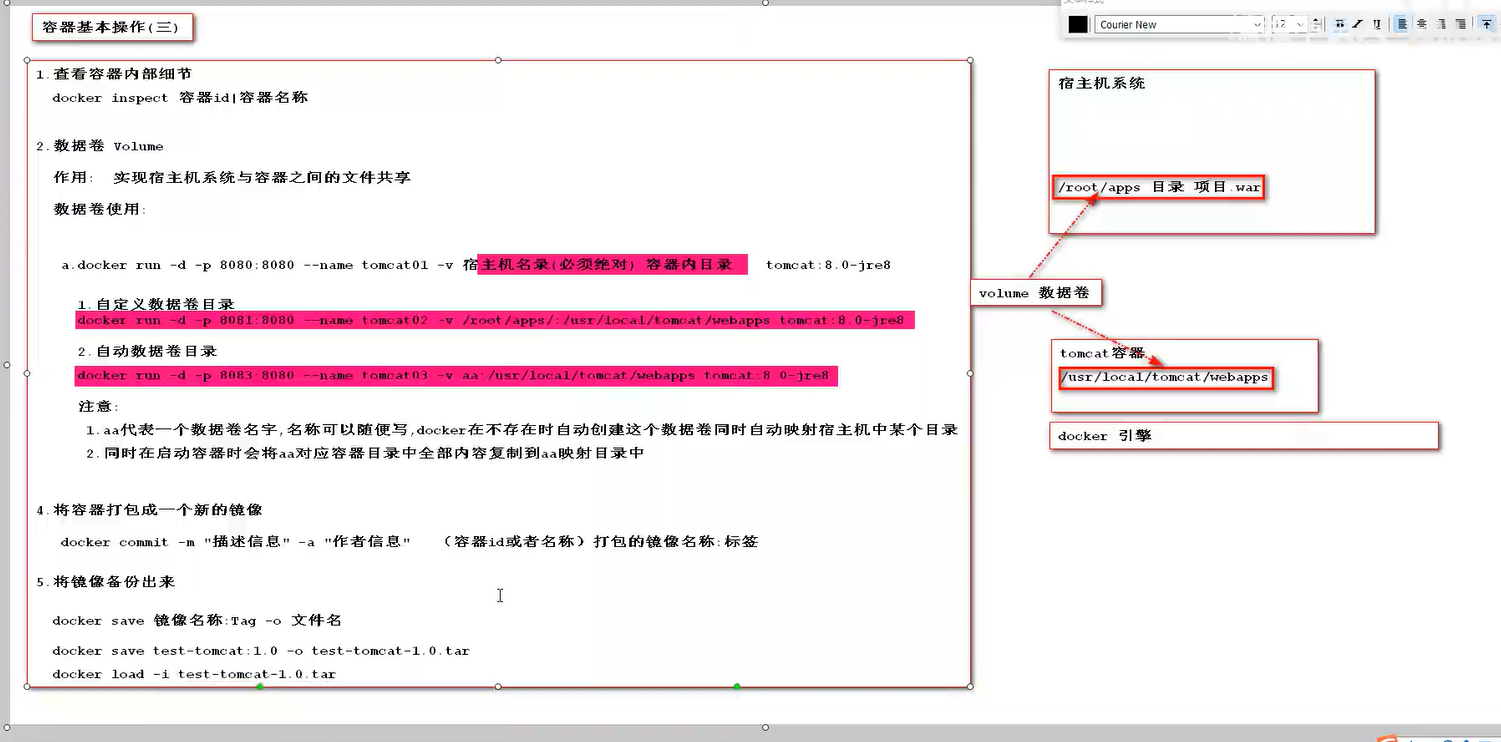
Task: Select justify text alignment icon
Action: point(1461,24)
